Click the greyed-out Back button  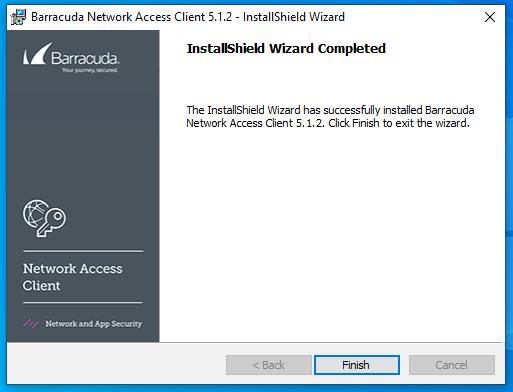pyautogui.click(x=269, y=365)
